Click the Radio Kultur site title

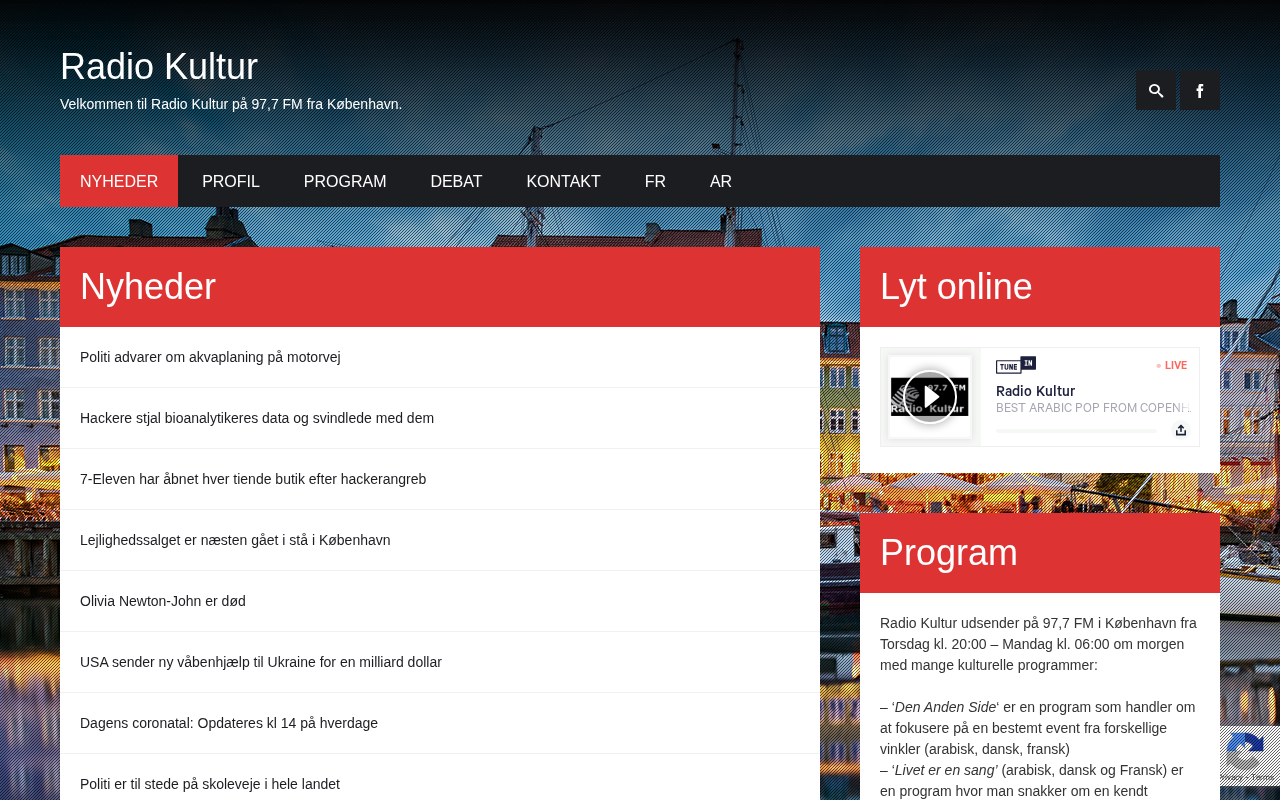(x=159, y=67)
